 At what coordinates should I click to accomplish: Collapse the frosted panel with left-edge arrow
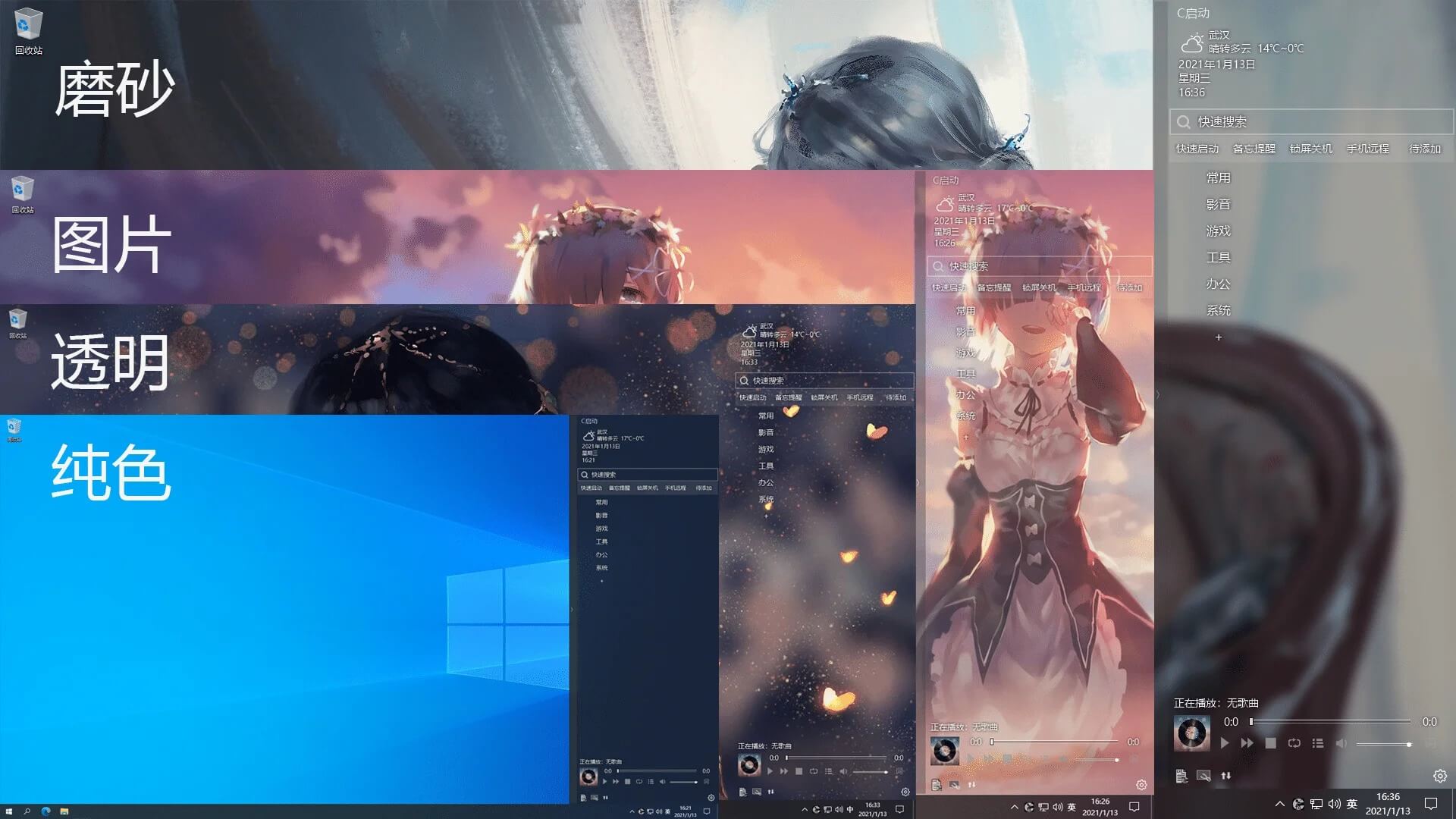1158,394
